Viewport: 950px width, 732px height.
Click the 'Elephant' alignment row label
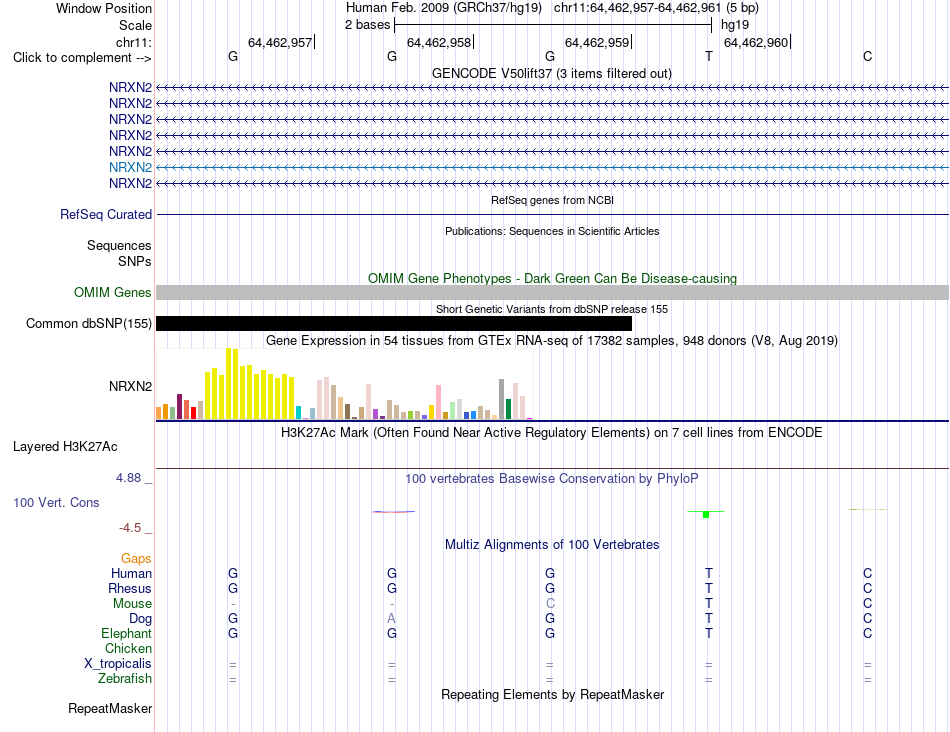127,633
